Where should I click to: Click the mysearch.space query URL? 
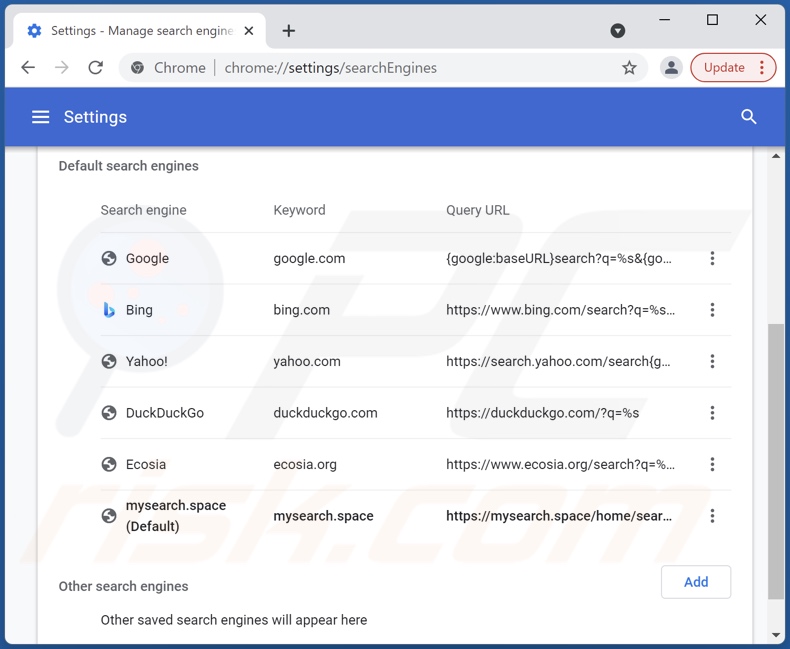pyautogui.click(x=559, y=515)
